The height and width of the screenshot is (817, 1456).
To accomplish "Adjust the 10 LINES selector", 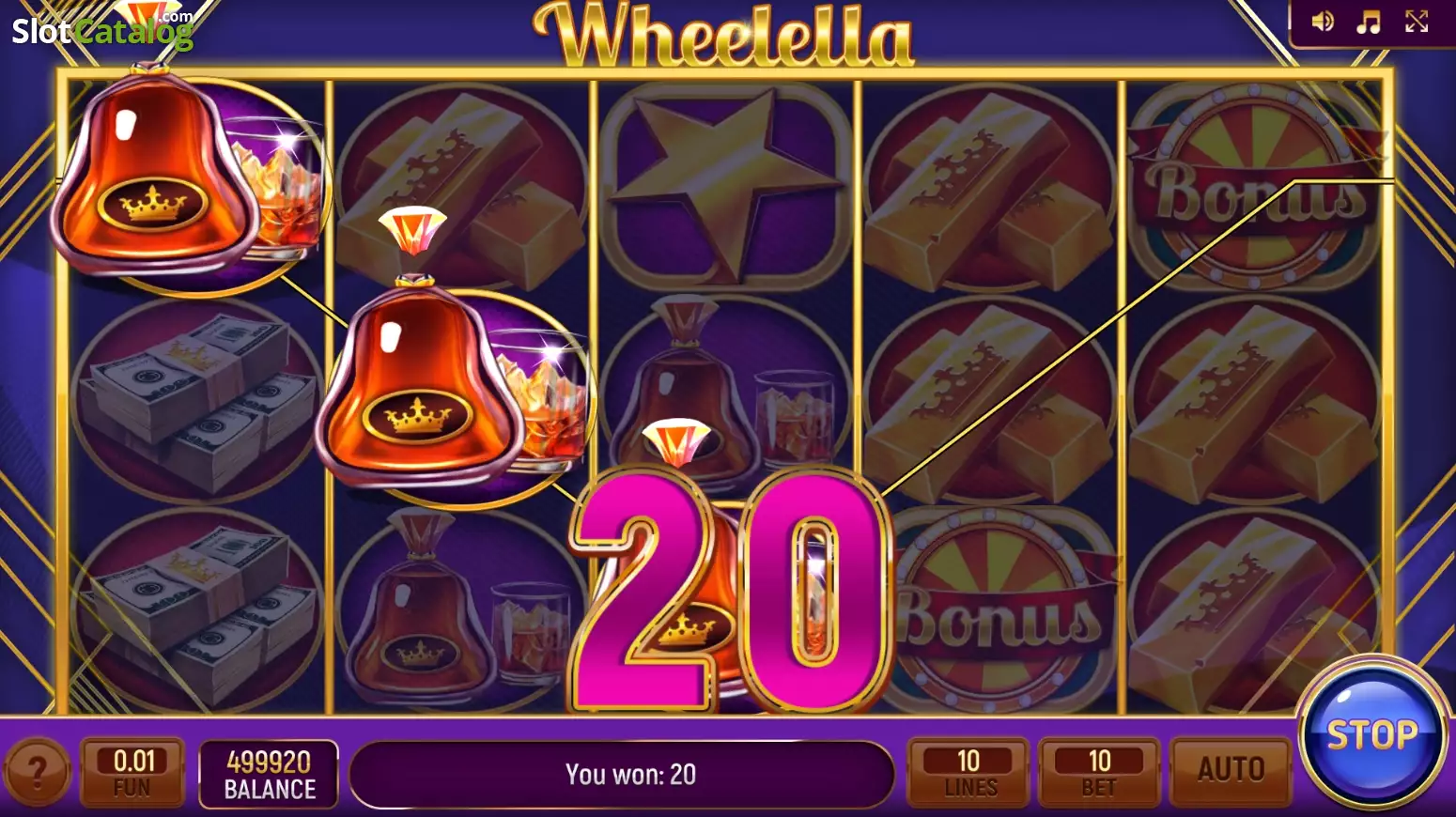I will [968, 772].
